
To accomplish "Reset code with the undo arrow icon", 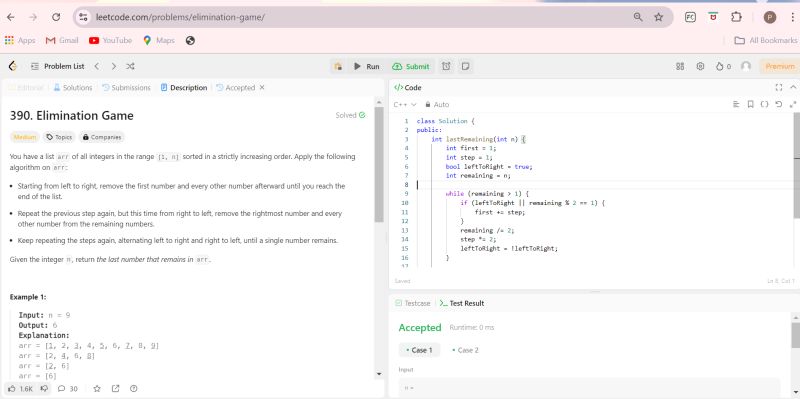I will pyautogui.click(x=779, y=104).
